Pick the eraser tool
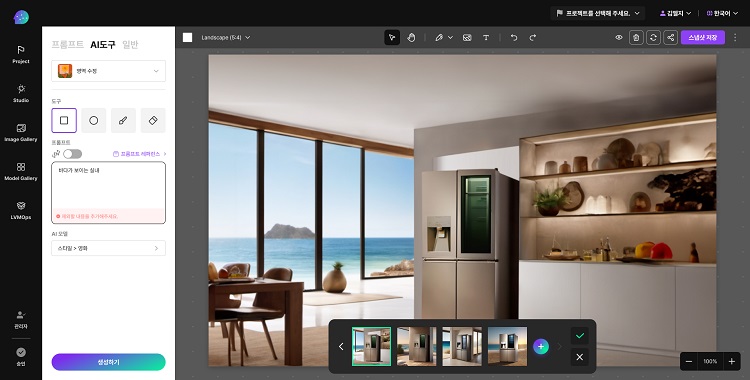The height and width of the screenshot is (380, 750). click(153, 121)
